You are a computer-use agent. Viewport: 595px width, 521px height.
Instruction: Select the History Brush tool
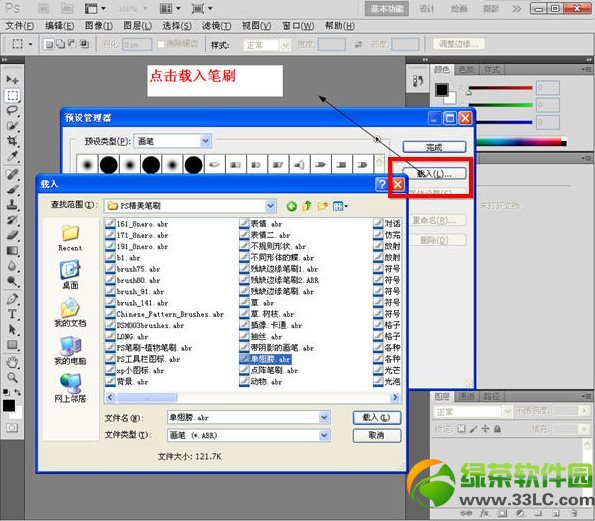[x=12, y=220]
